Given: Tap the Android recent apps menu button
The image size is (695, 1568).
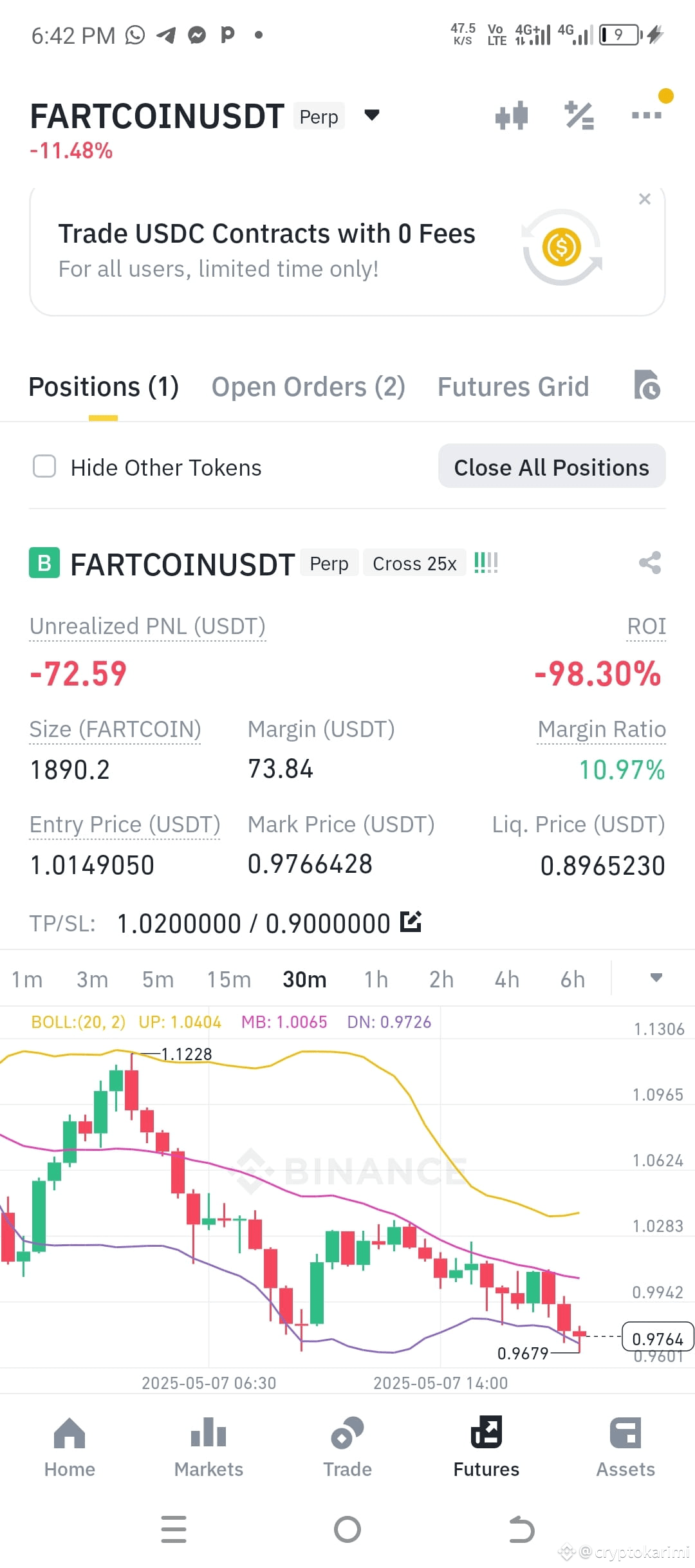Looking at the screenshot, I should point(174,1529).
